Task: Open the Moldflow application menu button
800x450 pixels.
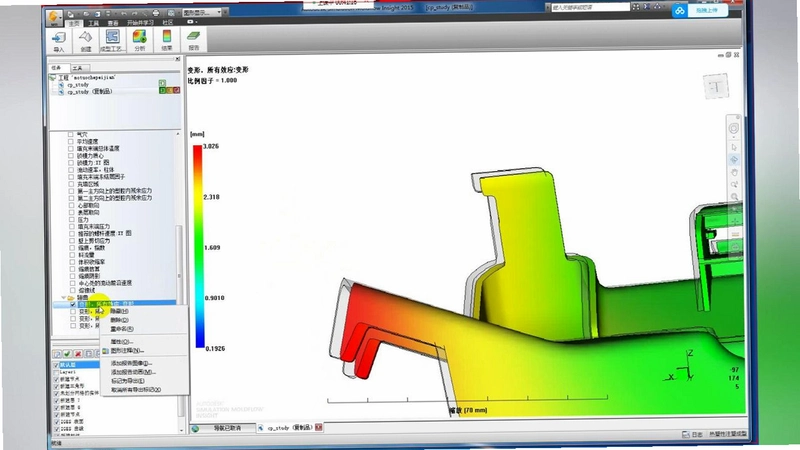Action: (x=54, y=17)
